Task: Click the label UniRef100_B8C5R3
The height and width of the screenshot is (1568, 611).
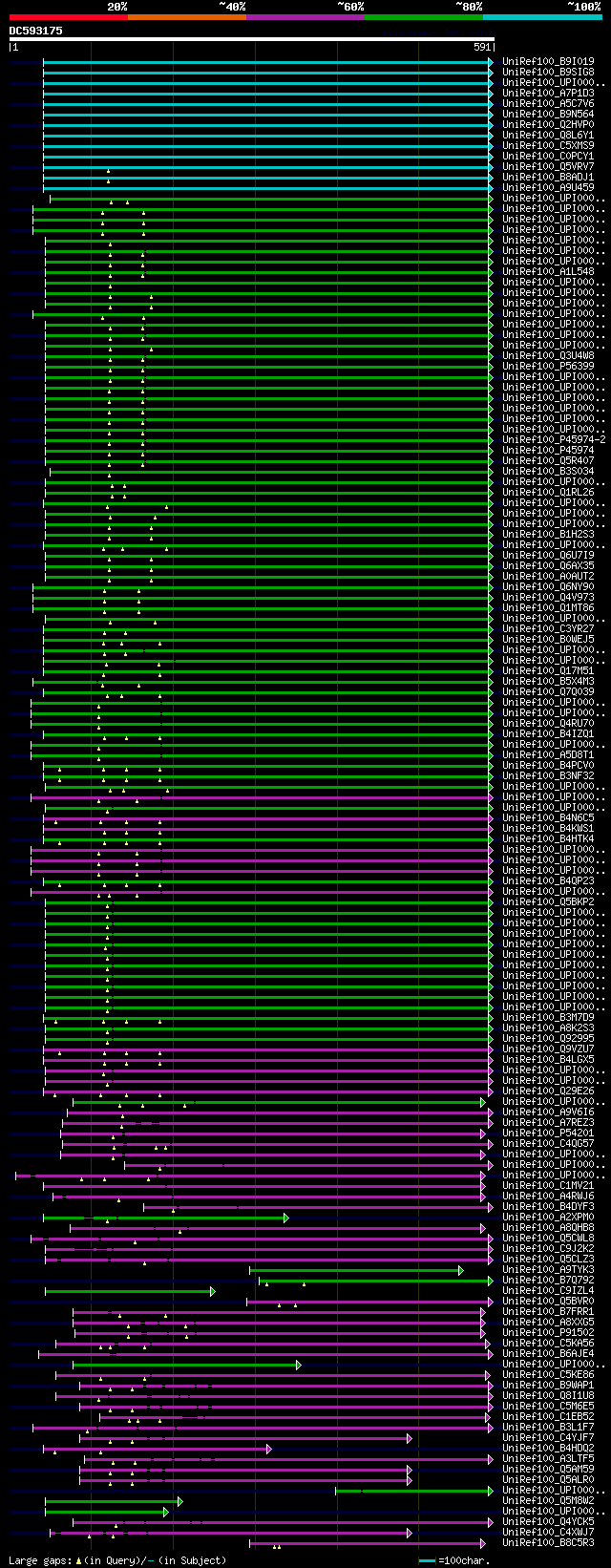Action: click(548, 1542)
